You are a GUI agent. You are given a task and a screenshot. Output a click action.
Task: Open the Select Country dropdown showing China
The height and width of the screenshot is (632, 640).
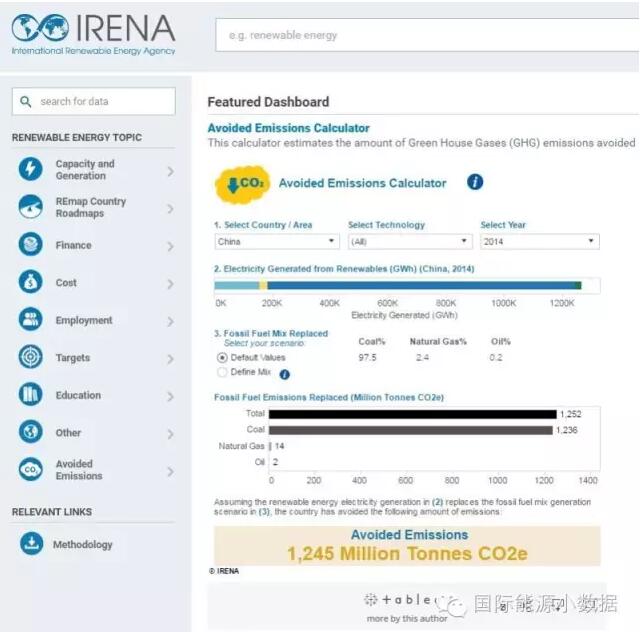pos(277,242)
